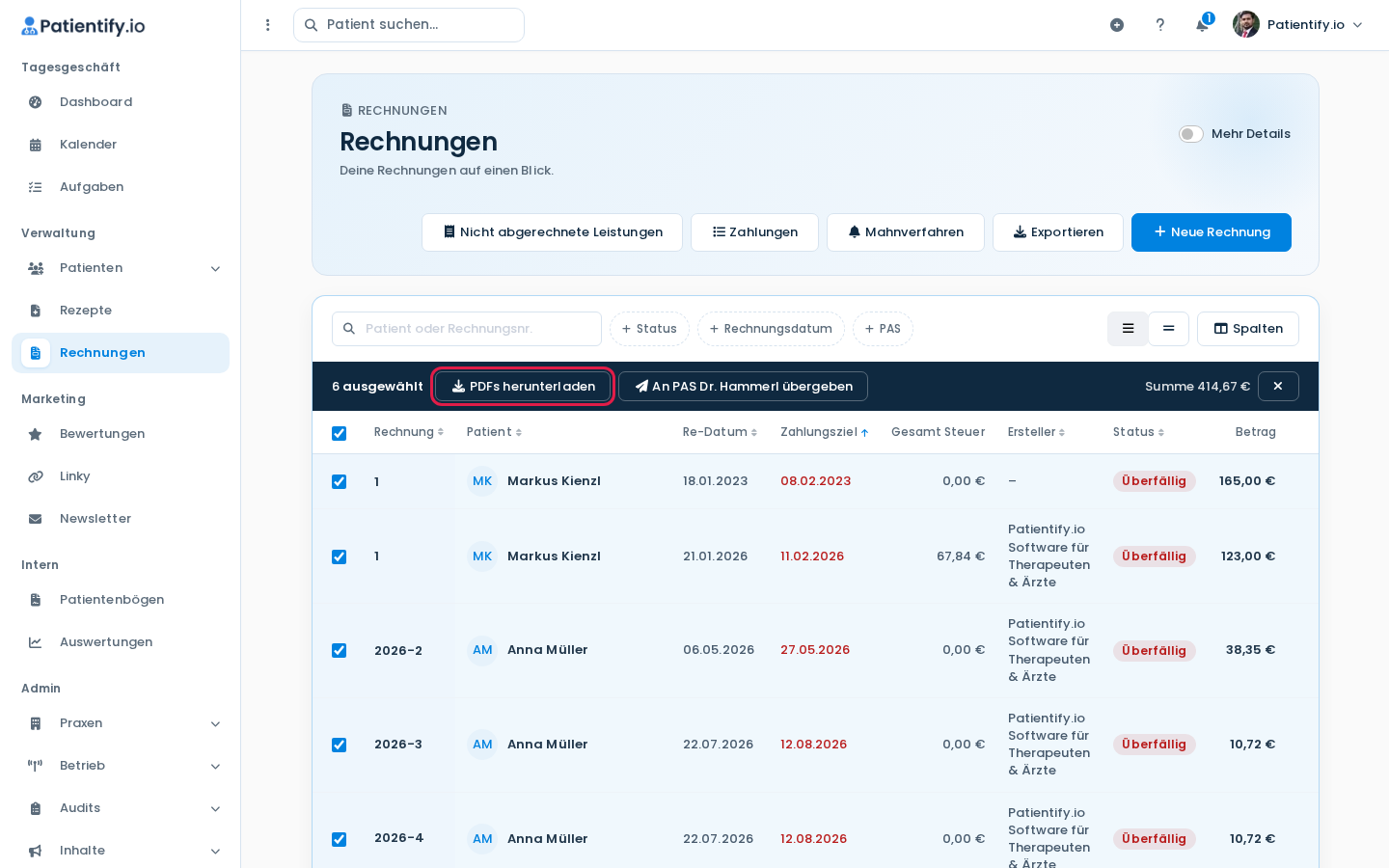Viewport: 1389px width, 868px height.
Task: Click the add (plus circle) icon in header
Action: (x=1117, y=25)
